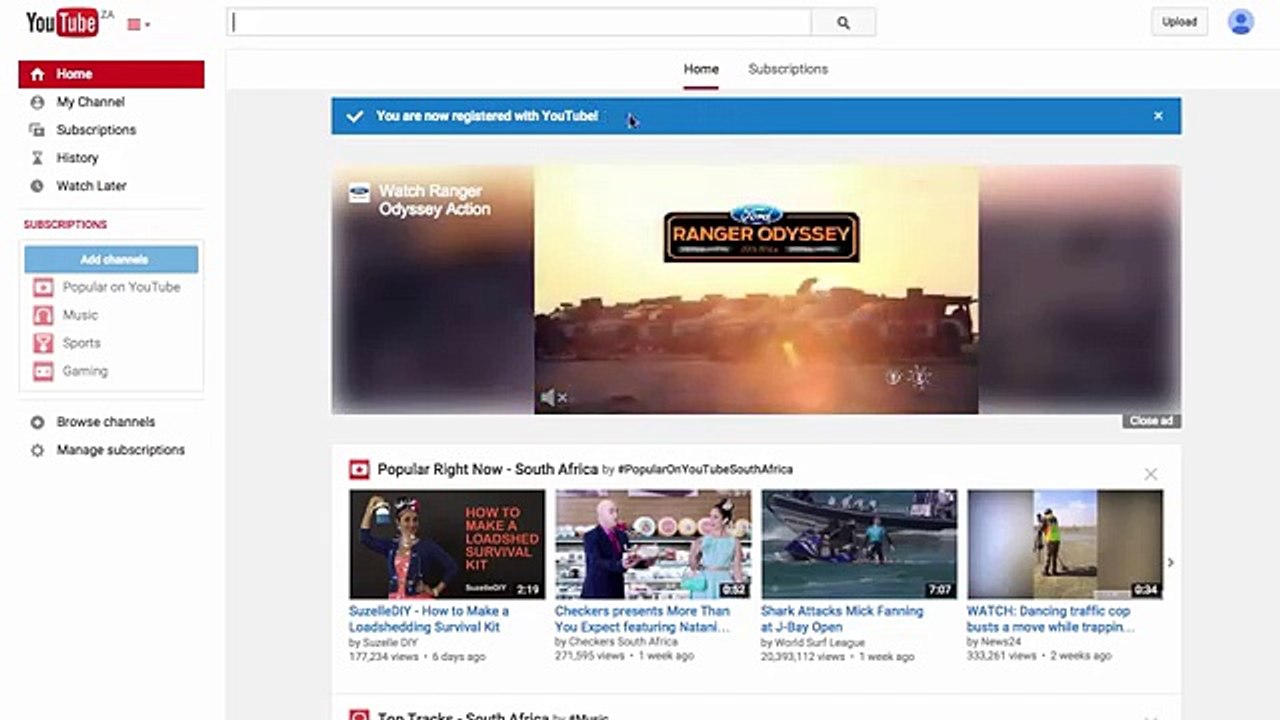
Task: Open the Popular on YouTube channel
Action: point(121,287)
